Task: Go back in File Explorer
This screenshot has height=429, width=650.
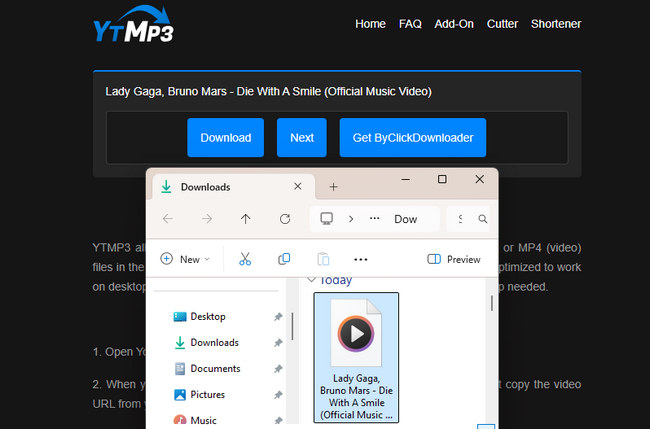Action: click(168, 219)
